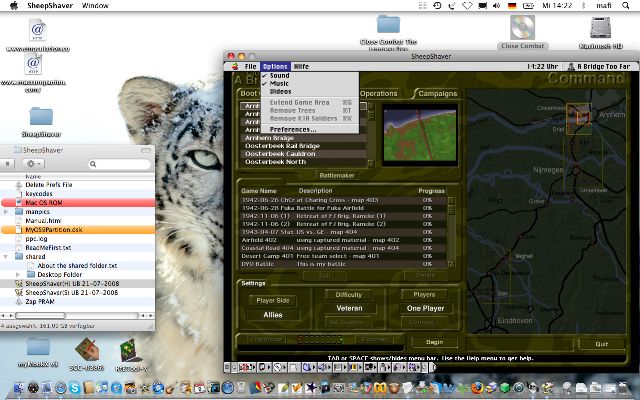The width and height of the screenshot is (640, 400).
Task: Select MyOS9Partition.dsk in the Finder window
Action: (78, 230)
